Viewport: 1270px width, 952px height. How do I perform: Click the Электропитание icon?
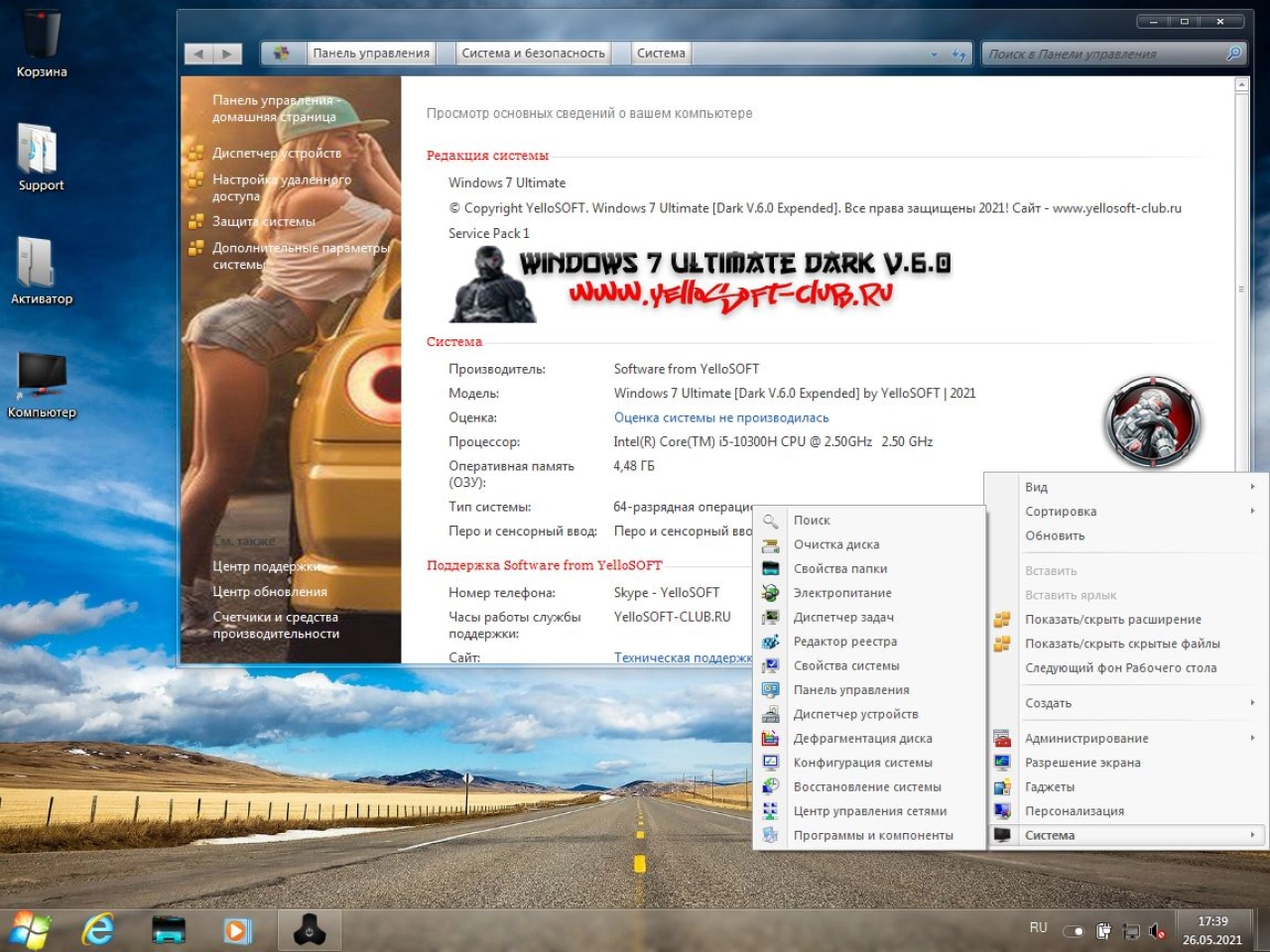pos(771,593)
